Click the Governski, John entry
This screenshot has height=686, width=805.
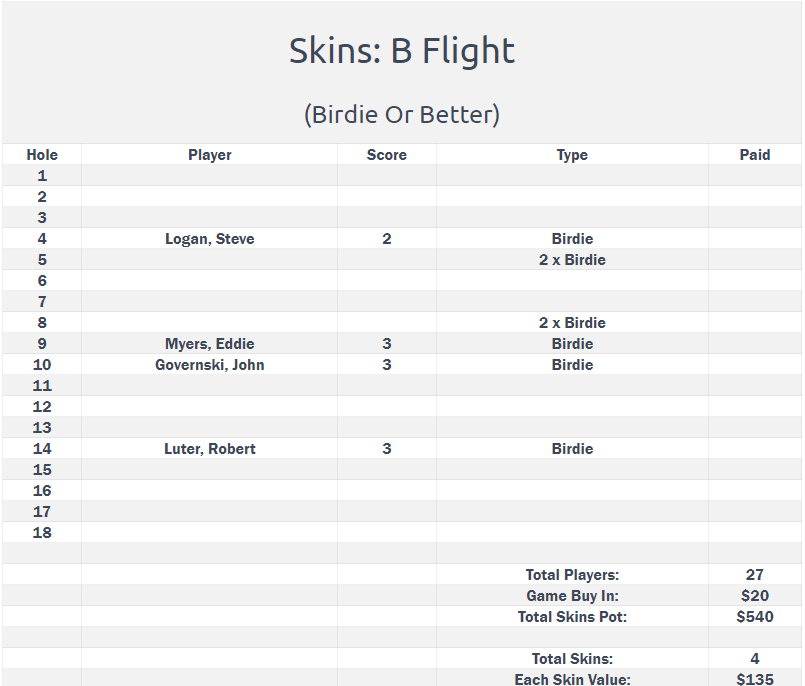click(x=209, y=365)
